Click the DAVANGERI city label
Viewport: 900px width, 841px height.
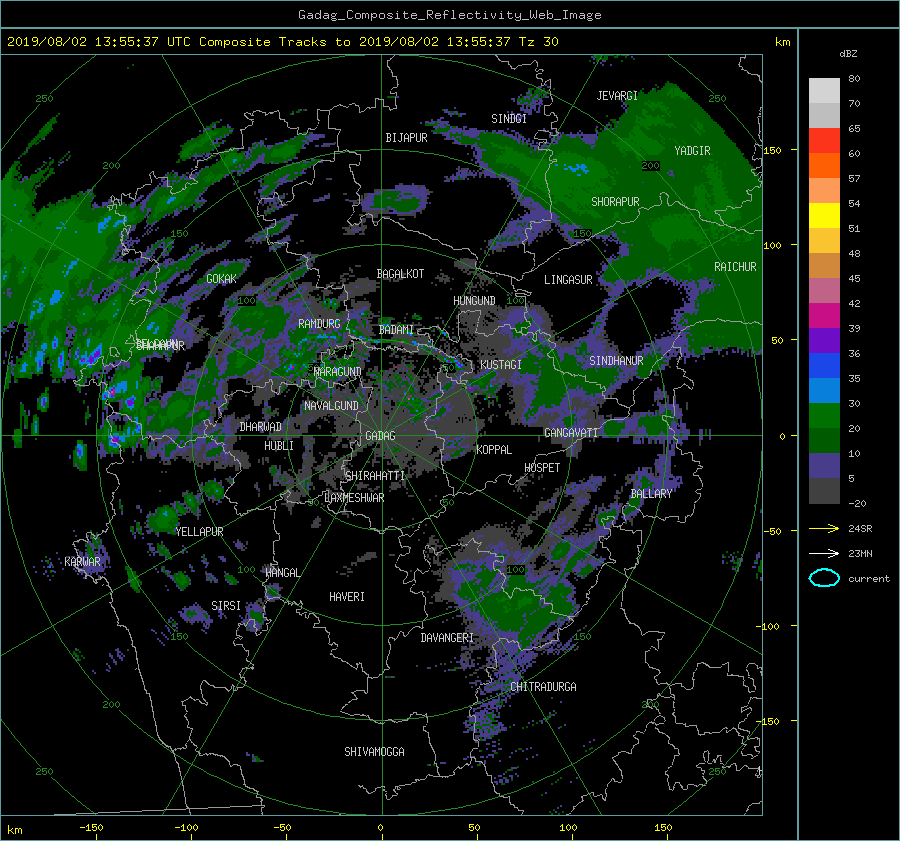447,638
